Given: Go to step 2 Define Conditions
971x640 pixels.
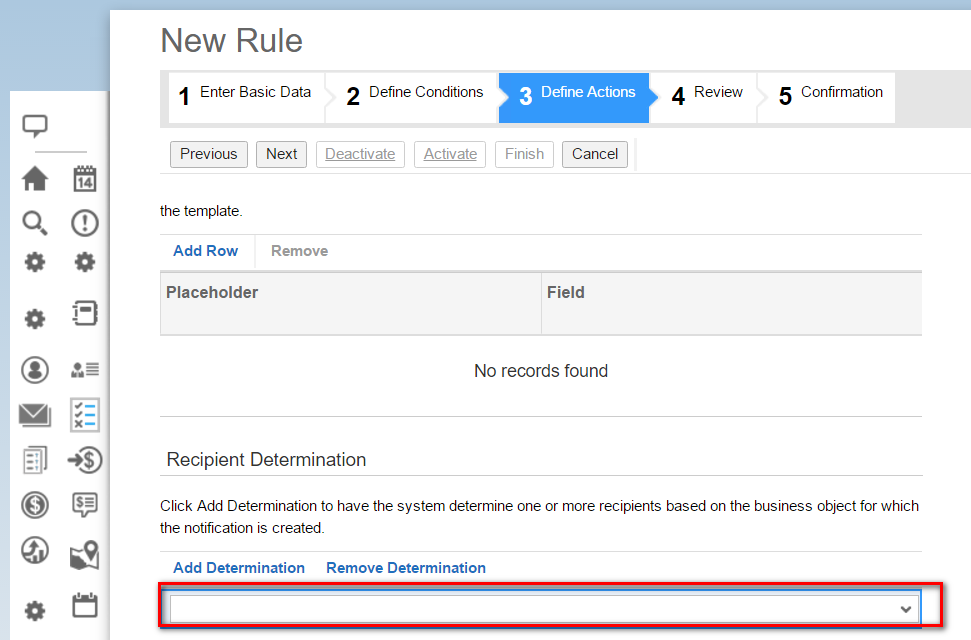Looking at the screenshot, I should click(413, 97).
